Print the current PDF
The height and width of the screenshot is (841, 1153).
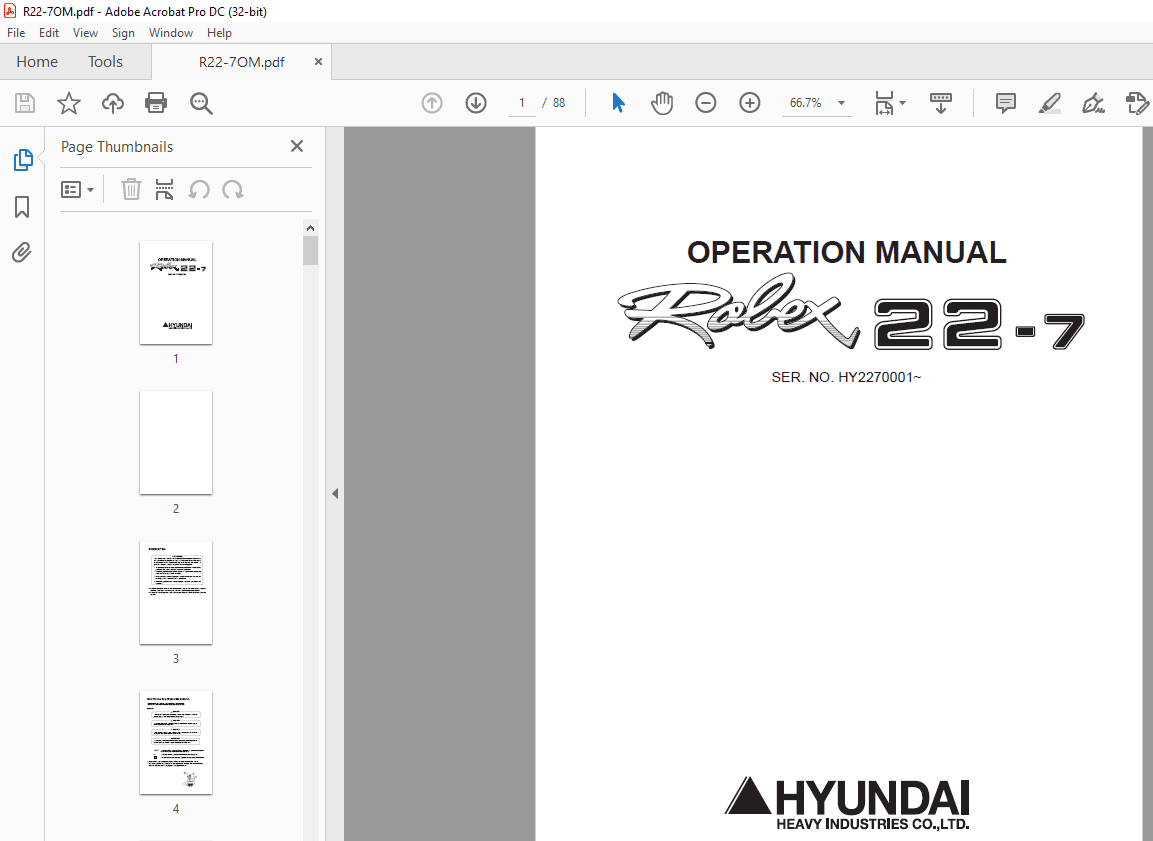(x=156, y=102)
